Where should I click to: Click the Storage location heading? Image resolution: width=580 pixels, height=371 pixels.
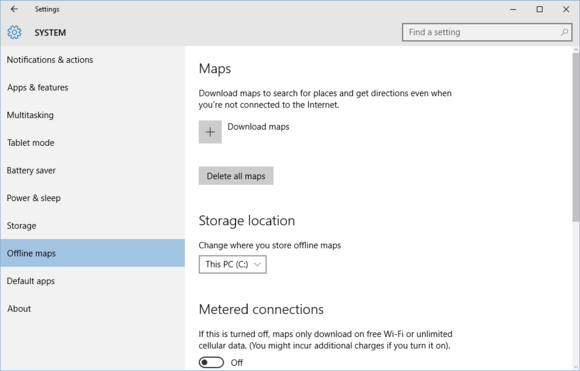[247, 220]
